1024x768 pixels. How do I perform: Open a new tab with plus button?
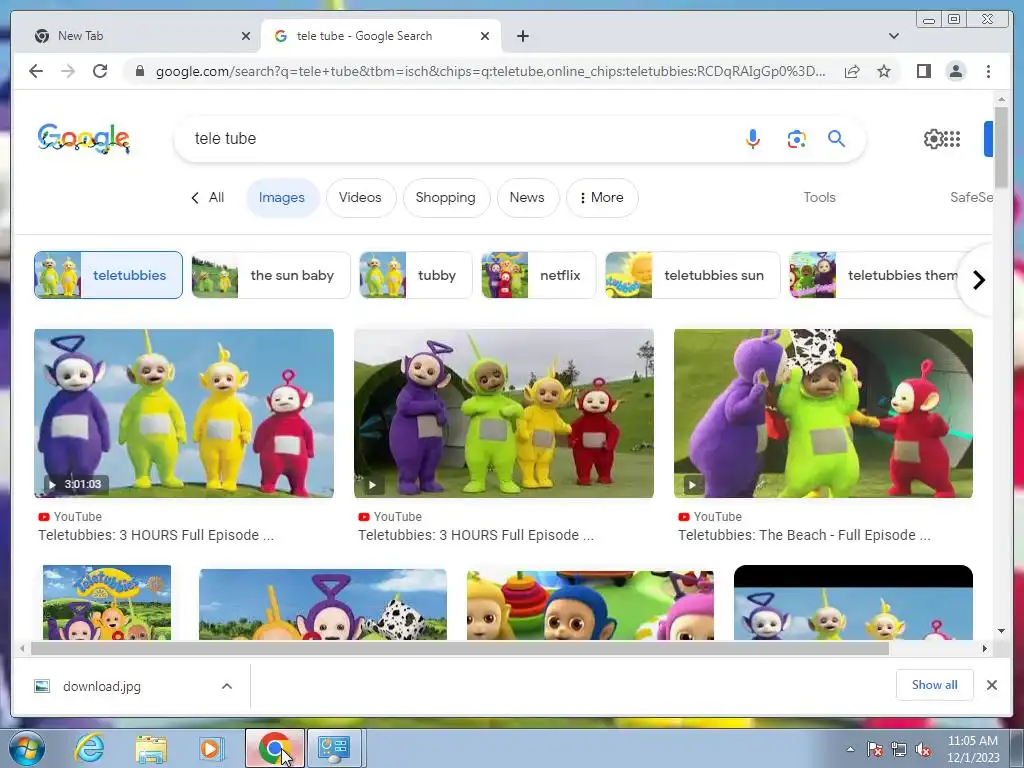point(522,36)
